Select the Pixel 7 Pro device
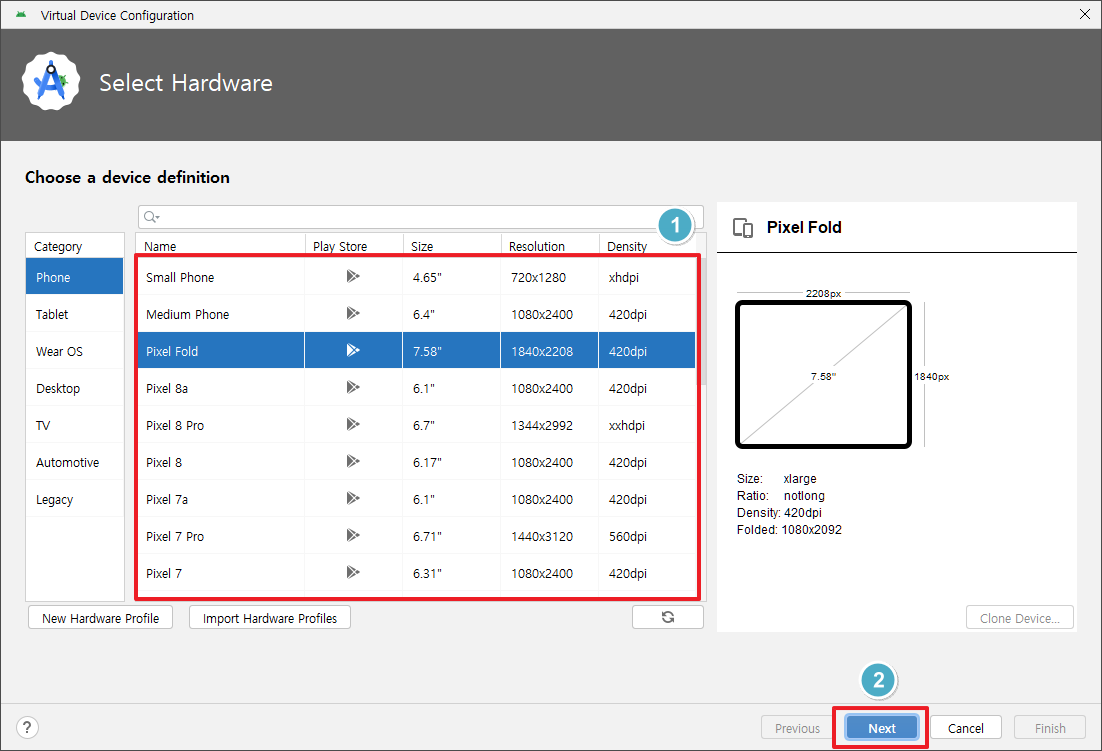The image size is (1102, 751). point(175,537)
